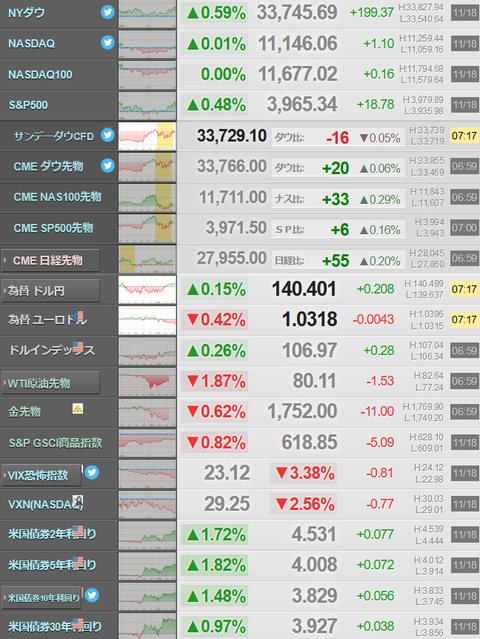The height and width of the screenshot is (639, 480).
Task: Open the S&P500 index link
Action: [28, 105]
